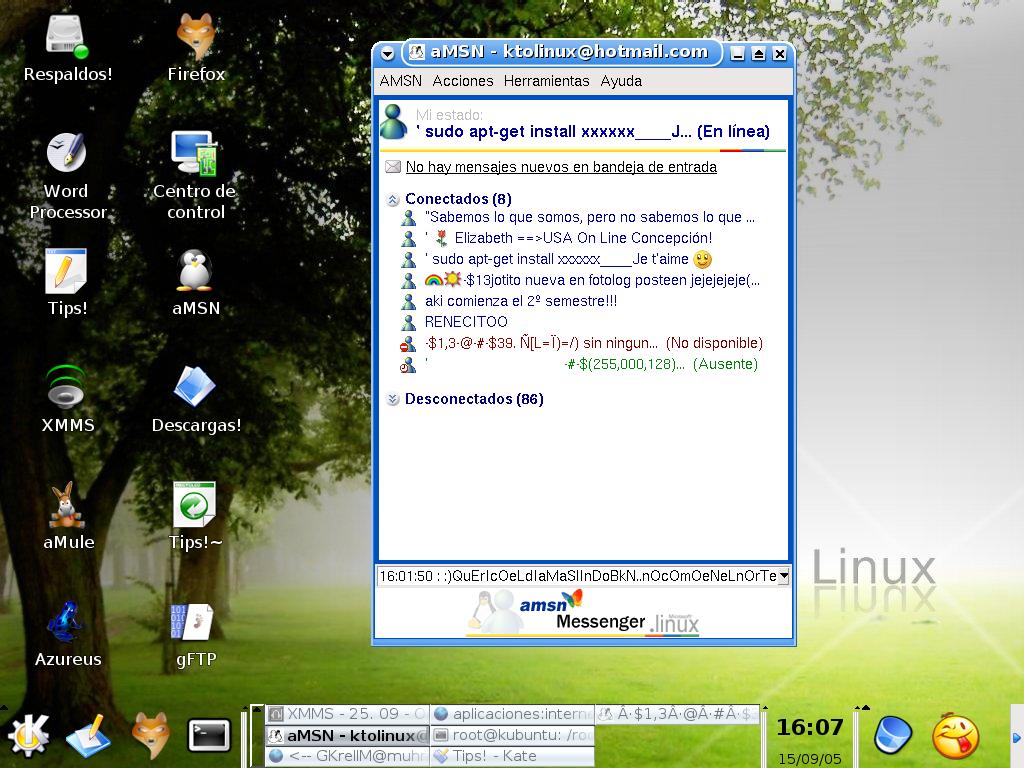Viewport: 1024px width, 768px height.
Task: Switch to aMSN - ktolinux taskbar entry
Action: pyautogui.click(x=347, y=735)
